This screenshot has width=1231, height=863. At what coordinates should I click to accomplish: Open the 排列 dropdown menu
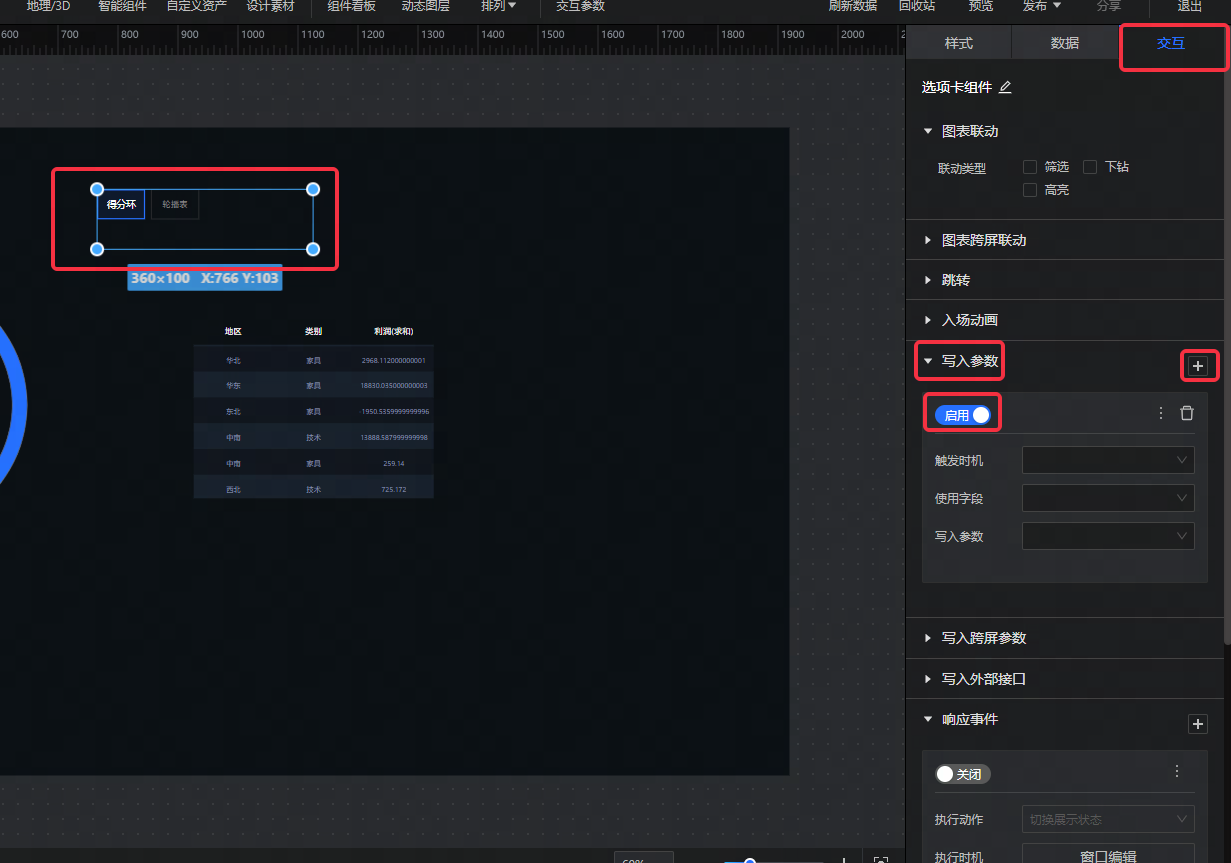click(499, 6)
